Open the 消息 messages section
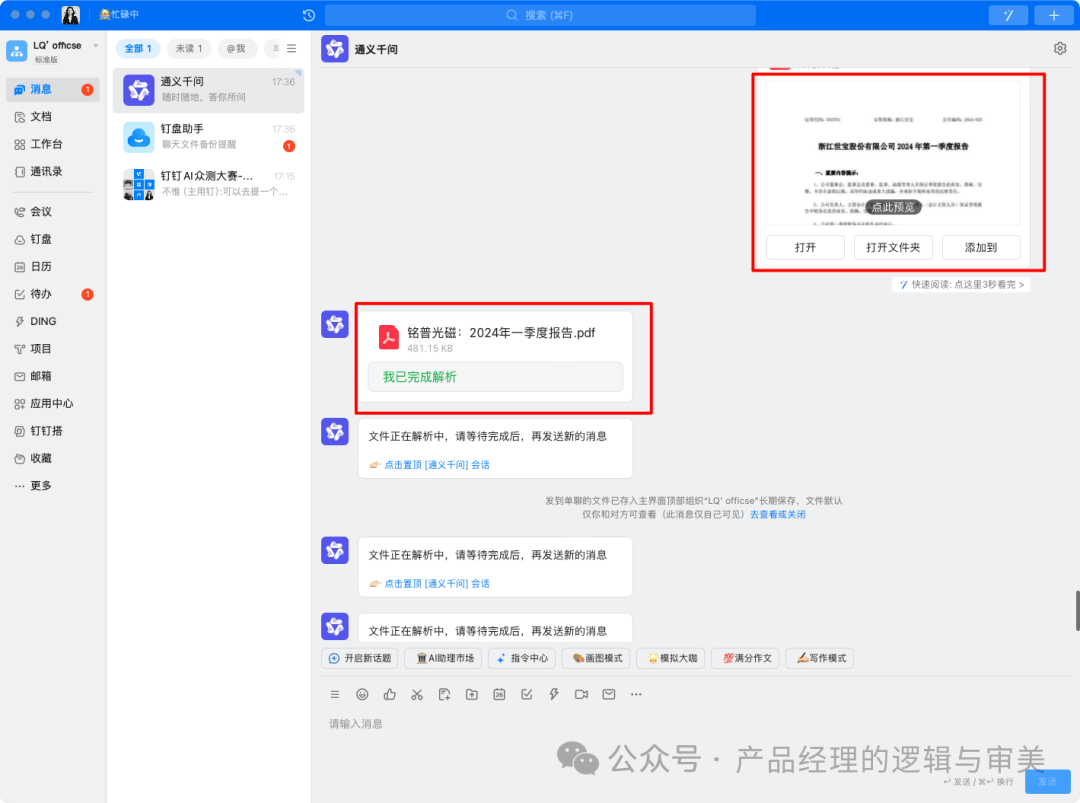 52,90
